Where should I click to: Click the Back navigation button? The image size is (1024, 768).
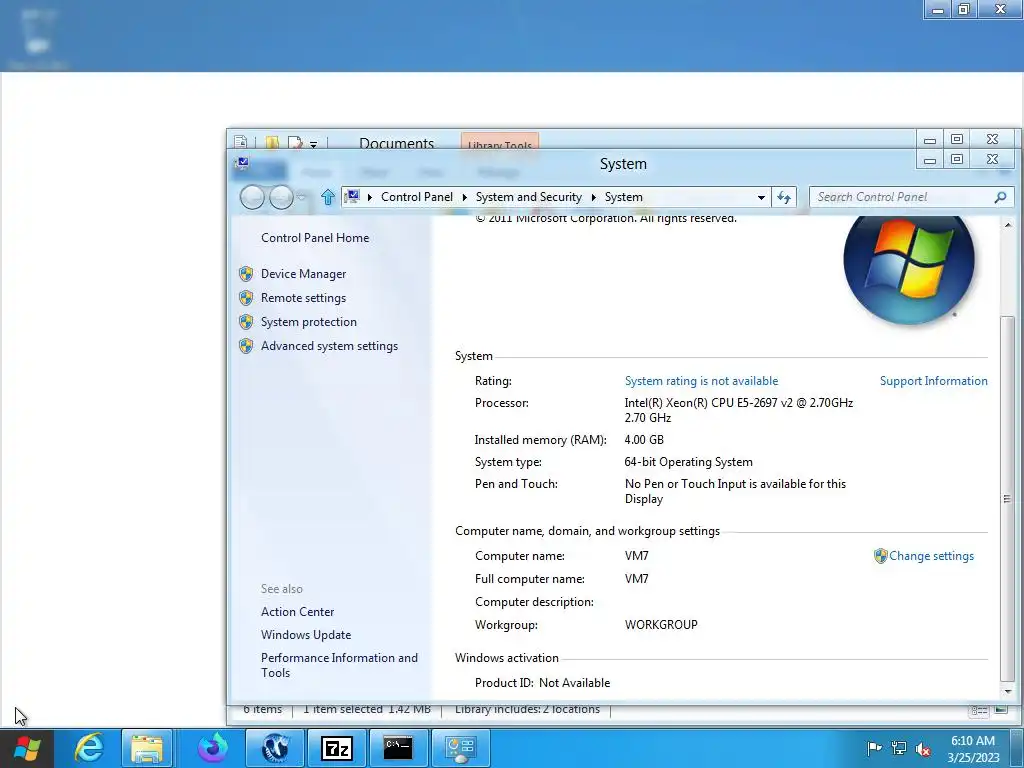252,197
